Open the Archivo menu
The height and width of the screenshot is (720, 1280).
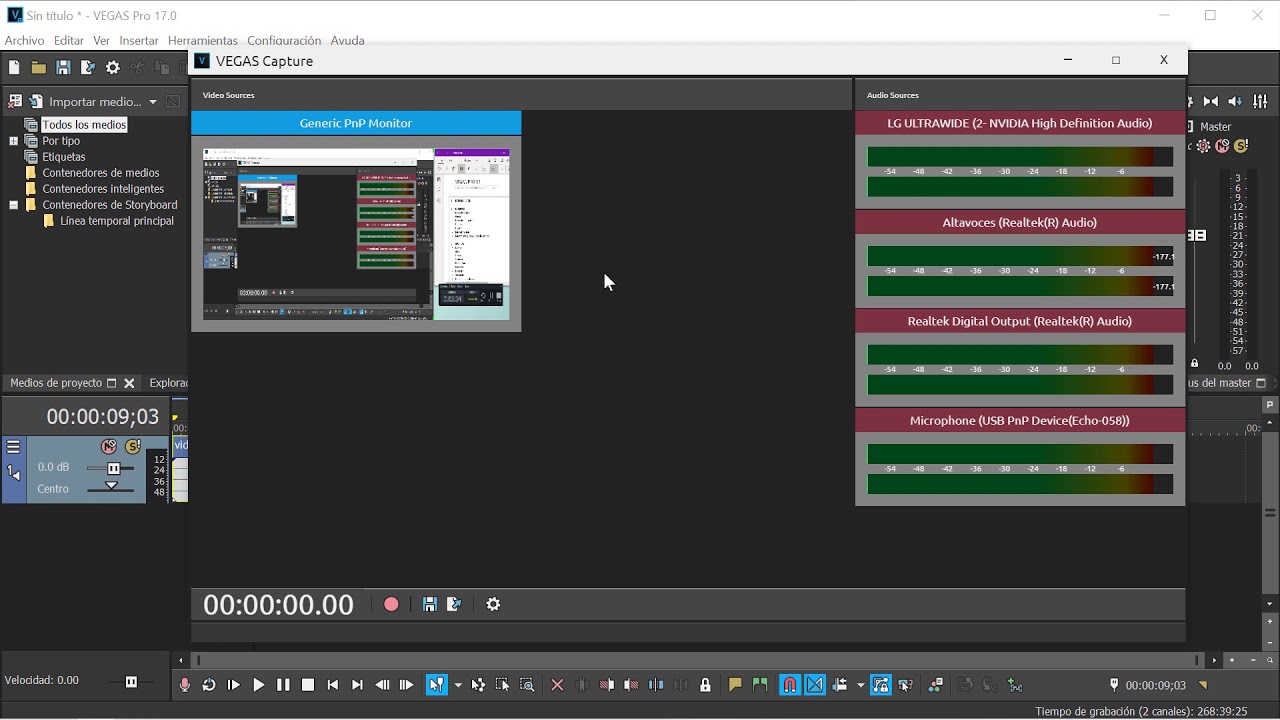pos(25,41)
